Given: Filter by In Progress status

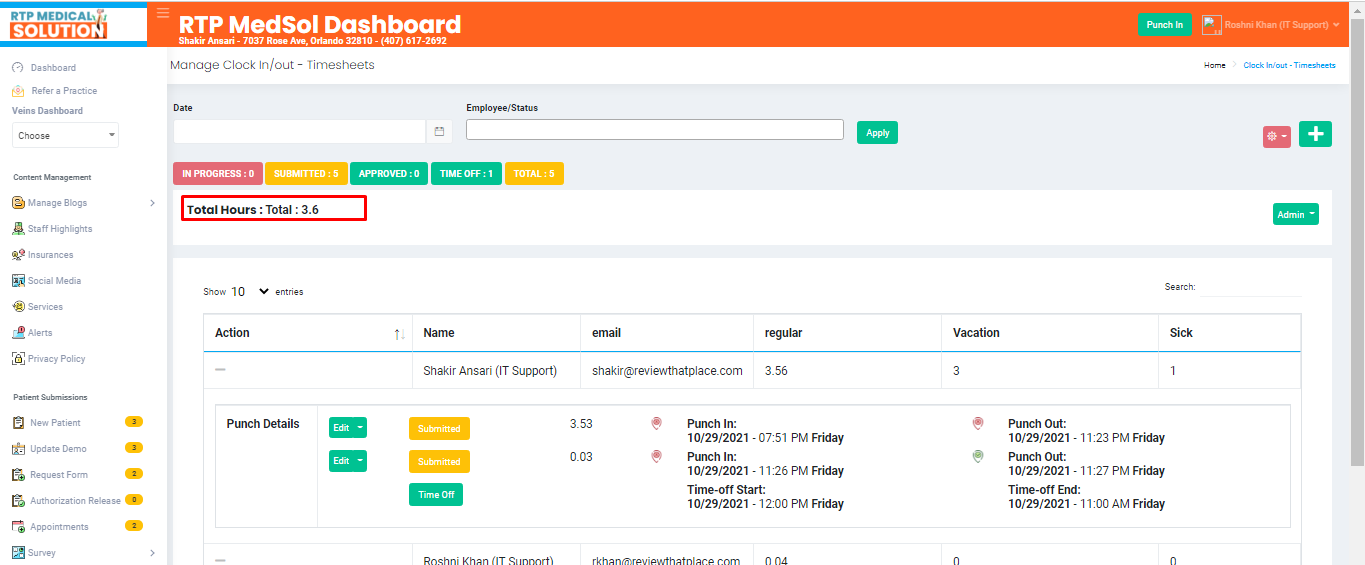Looking at the screenshot, I should 218,174.
